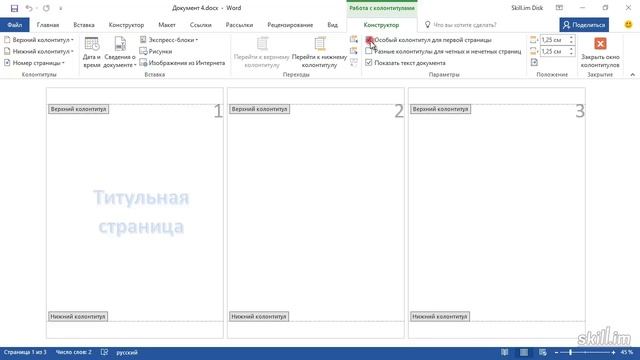Click the zoom in plus button
The height and width of the screenshot is (360, 640).
coord(613,352)
